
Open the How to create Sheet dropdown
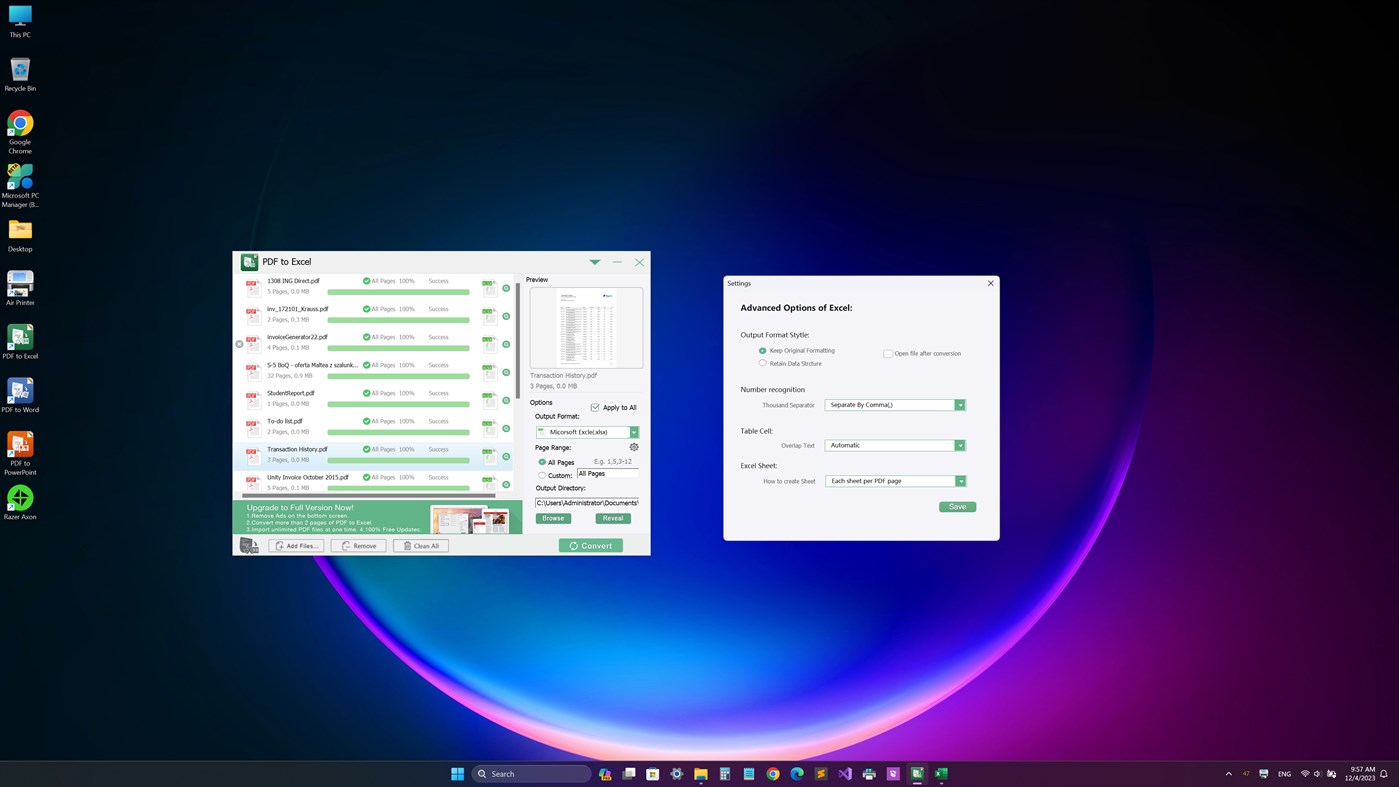[x=958, y=480]
